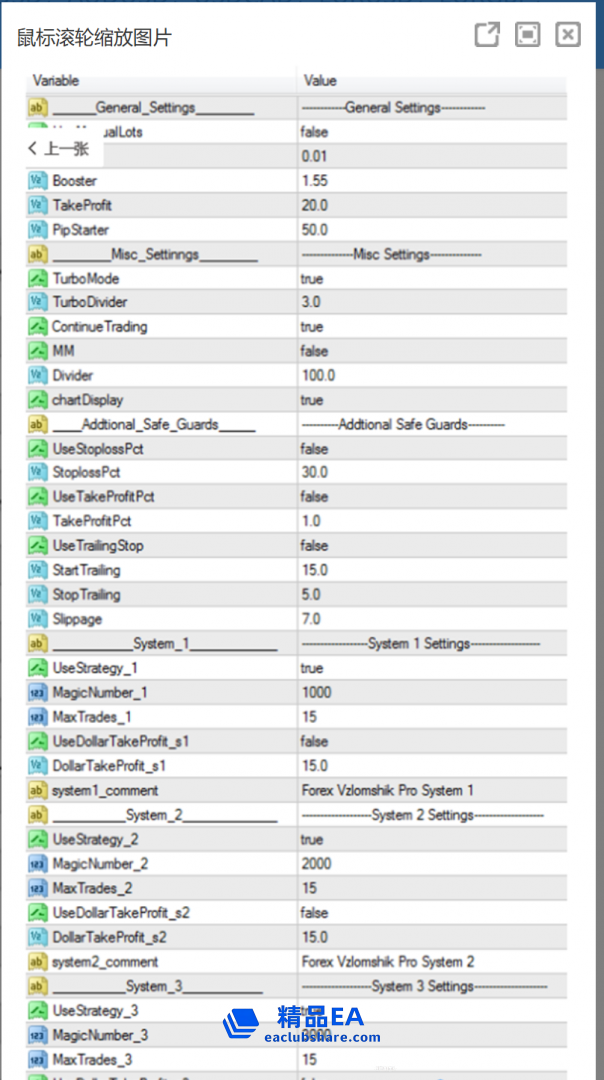Go back with the 上一张 button
Screen dimensions: 604x1080
(59, 149)
